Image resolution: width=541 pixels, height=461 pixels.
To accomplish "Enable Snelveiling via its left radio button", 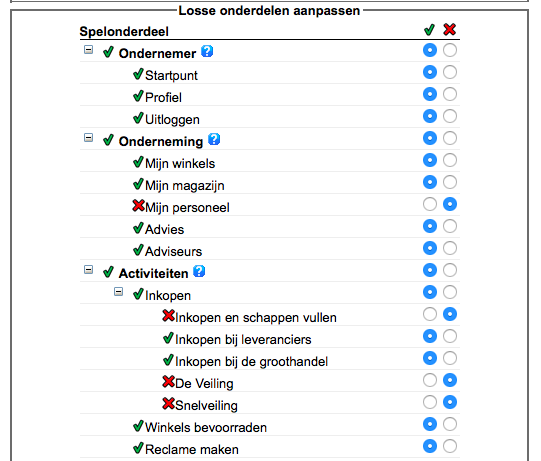I will coord(430,402).
